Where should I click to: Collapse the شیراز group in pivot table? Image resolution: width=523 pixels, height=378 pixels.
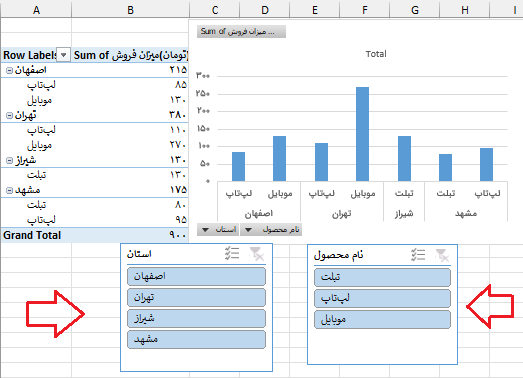tap(10, 160)
